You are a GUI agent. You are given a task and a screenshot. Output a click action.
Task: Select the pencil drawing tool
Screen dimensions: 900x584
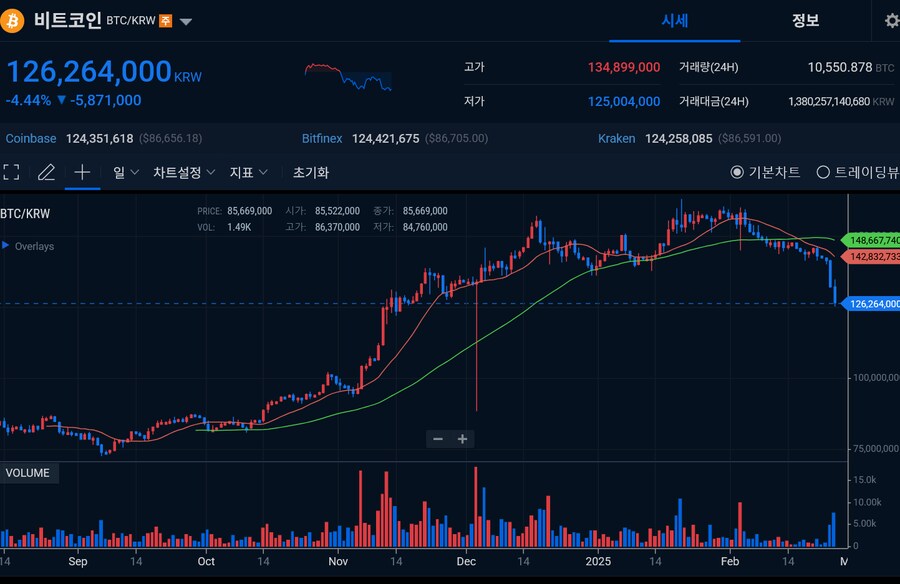pos(46,172)
